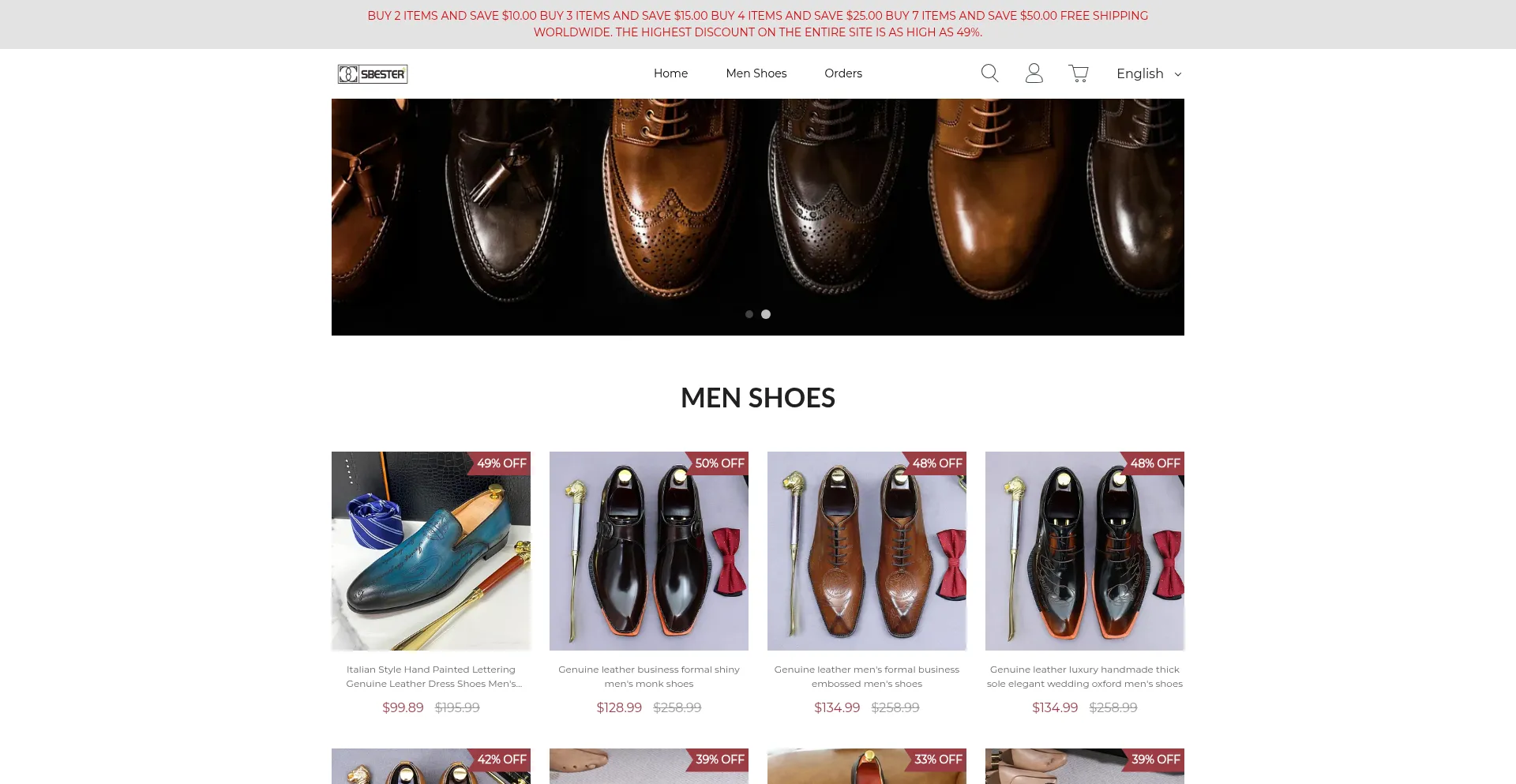Open the search magnifier icon
Viewport: 1516px width, 784px height.
(x=989, y=73)
